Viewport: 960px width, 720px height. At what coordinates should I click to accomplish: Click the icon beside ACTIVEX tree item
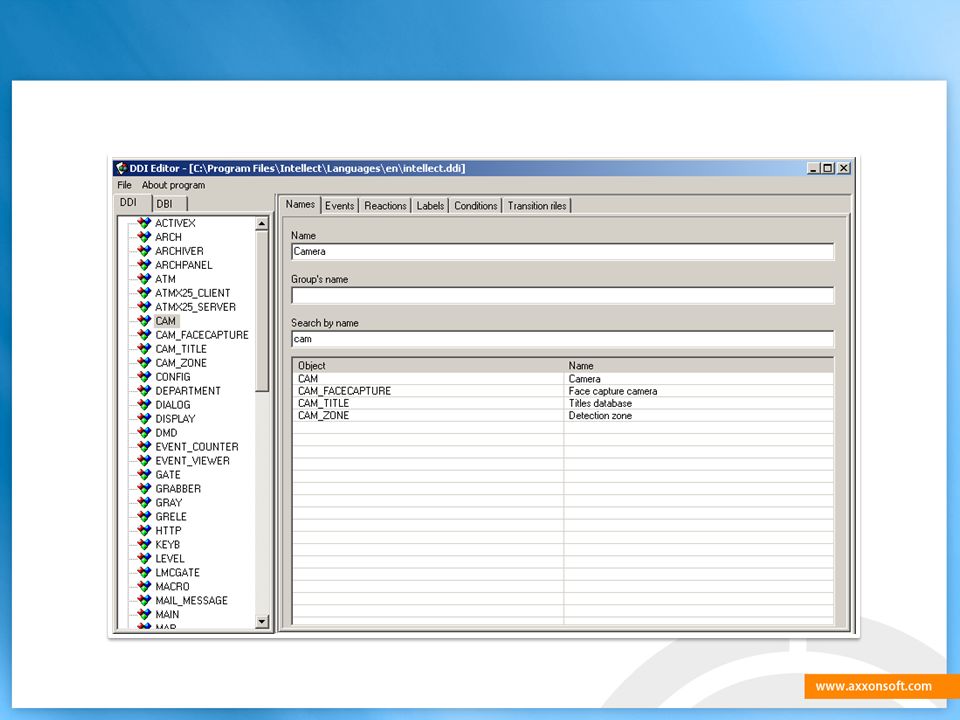(144, 223)
